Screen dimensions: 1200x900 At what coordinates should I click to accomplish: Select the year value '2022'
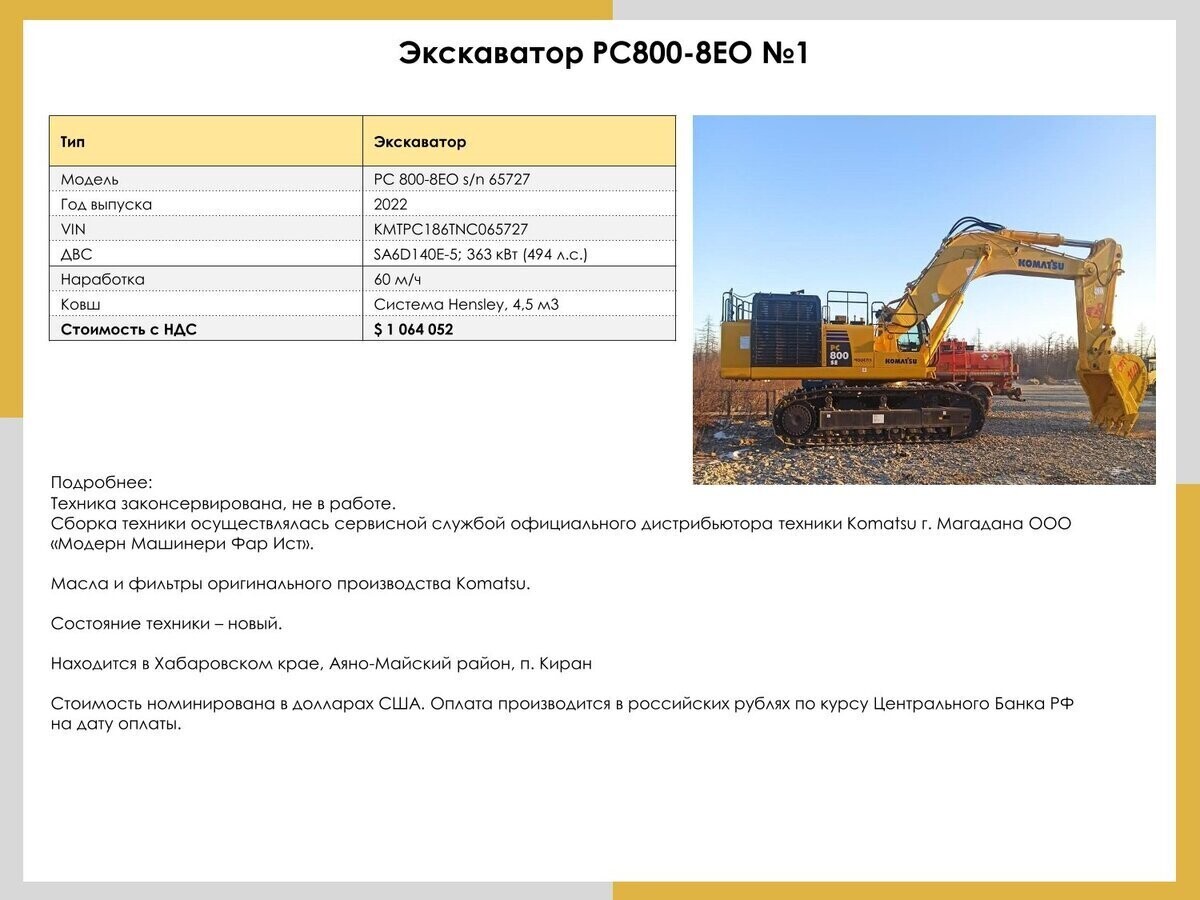coord(391,204)
